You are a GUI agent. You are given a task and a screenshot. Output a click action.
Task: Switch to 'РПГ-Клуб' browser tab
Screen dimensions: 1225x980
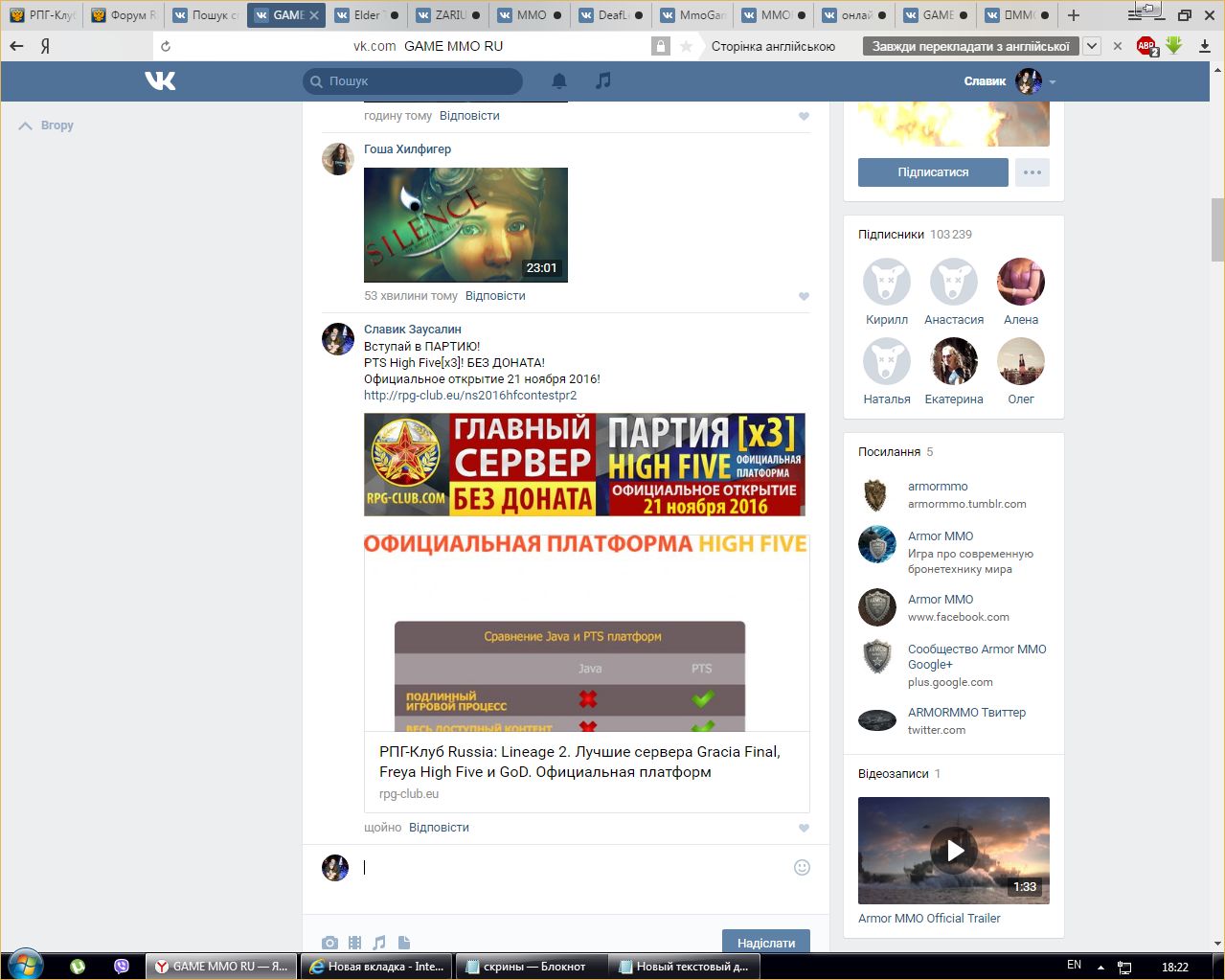click(x=43, y=15)
